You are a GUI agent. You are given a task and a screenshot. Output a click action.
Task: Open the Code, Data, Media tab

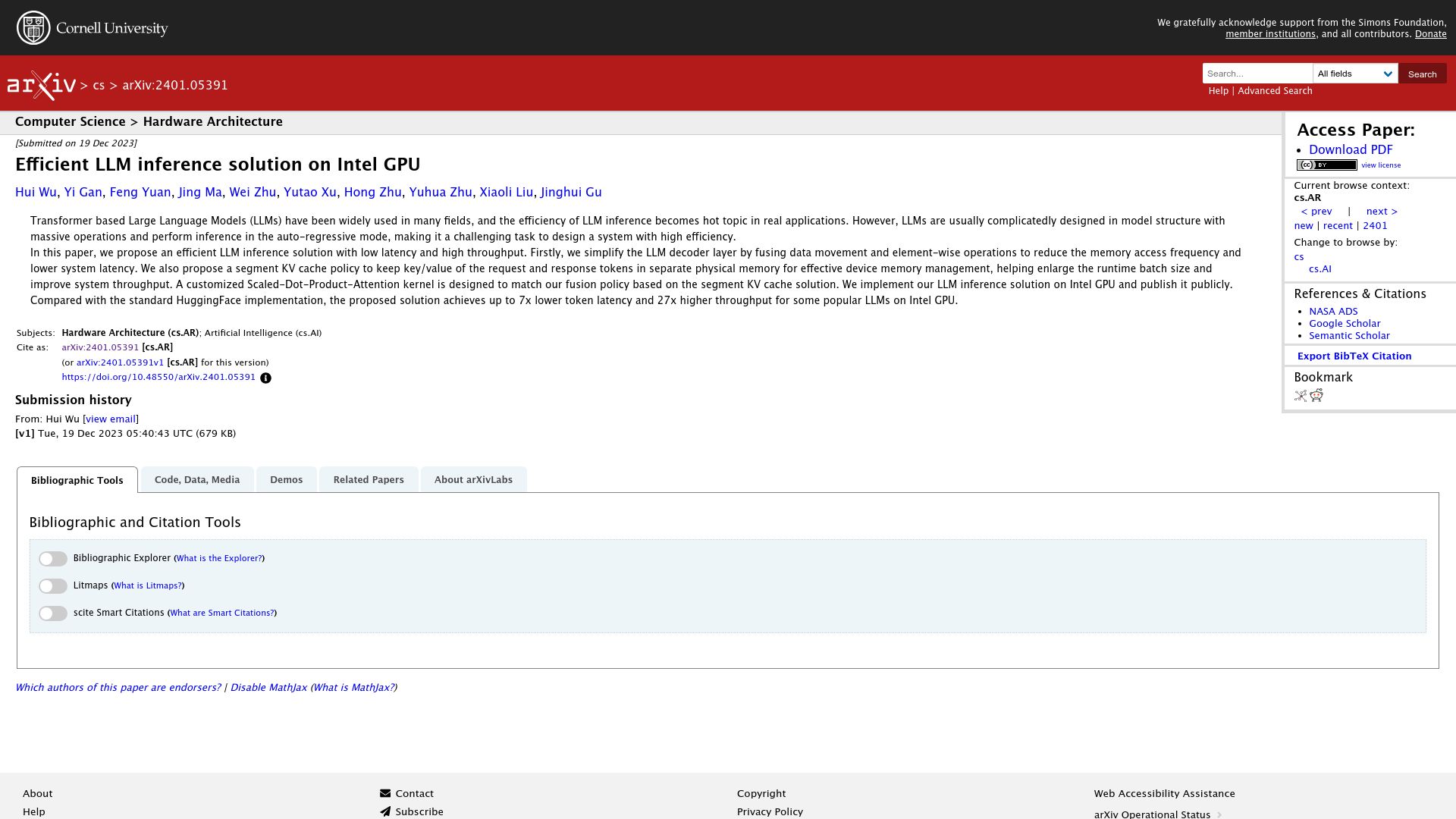pos(197,479)
